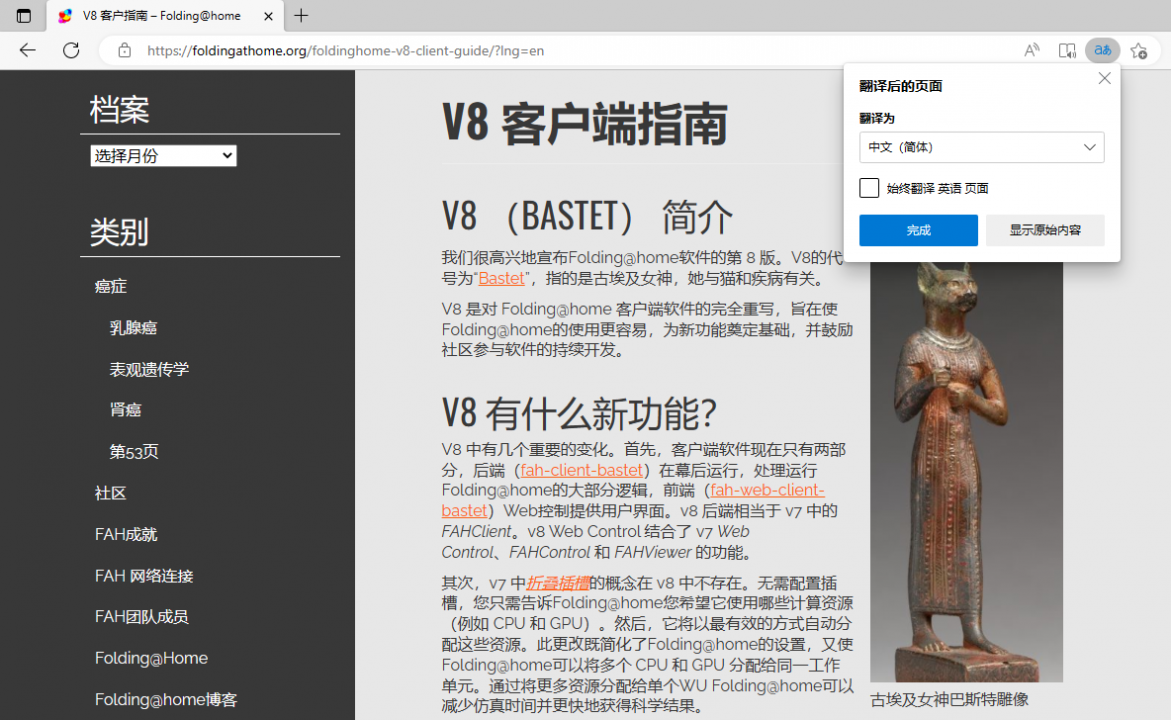Open the 社区 category
The height and width of the screenshot is (720, 1171).
click(x=111, y=493)
